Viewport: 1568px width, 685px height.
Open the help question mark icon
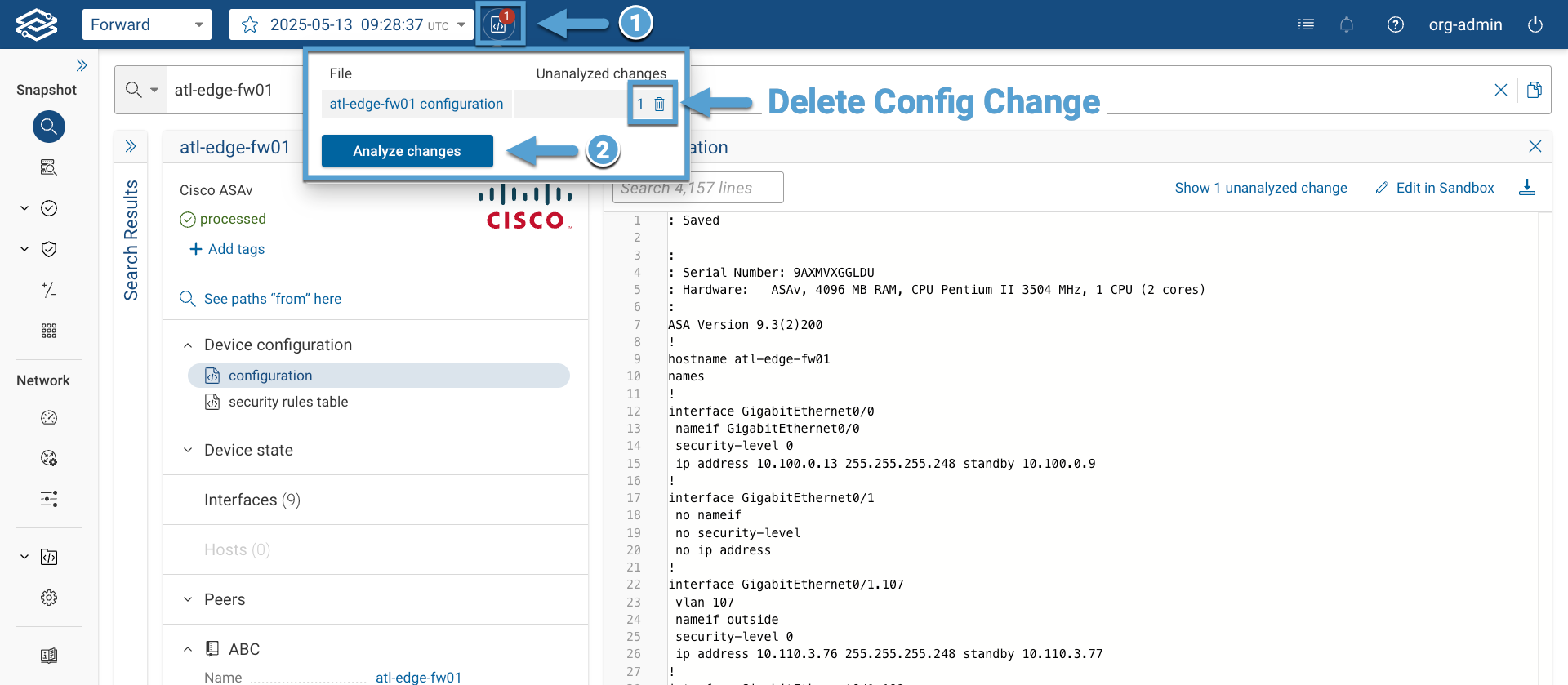(x=1395, y=24)
